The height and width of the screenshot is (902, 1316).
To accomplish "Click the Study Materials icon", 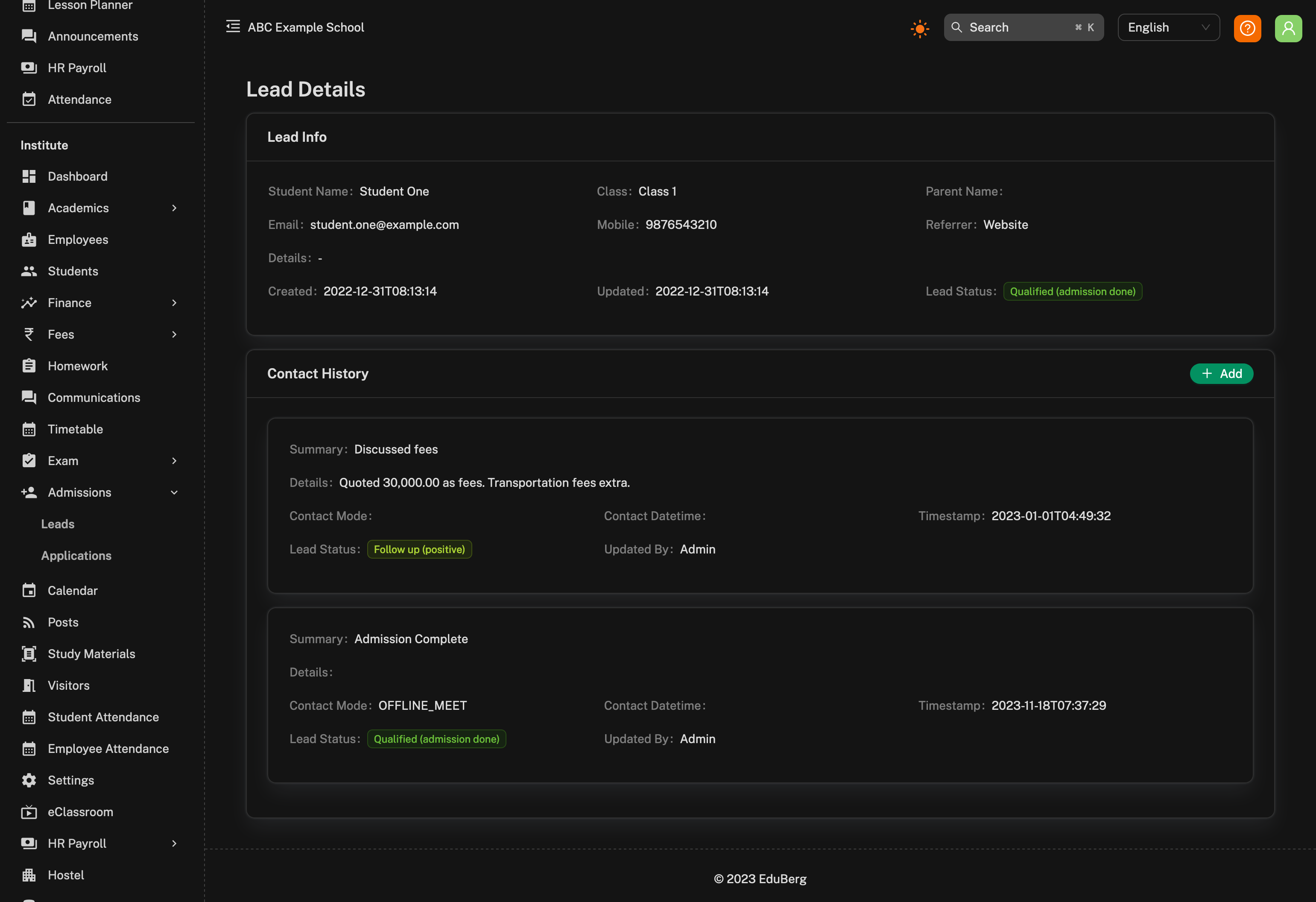I will [29, 654].
